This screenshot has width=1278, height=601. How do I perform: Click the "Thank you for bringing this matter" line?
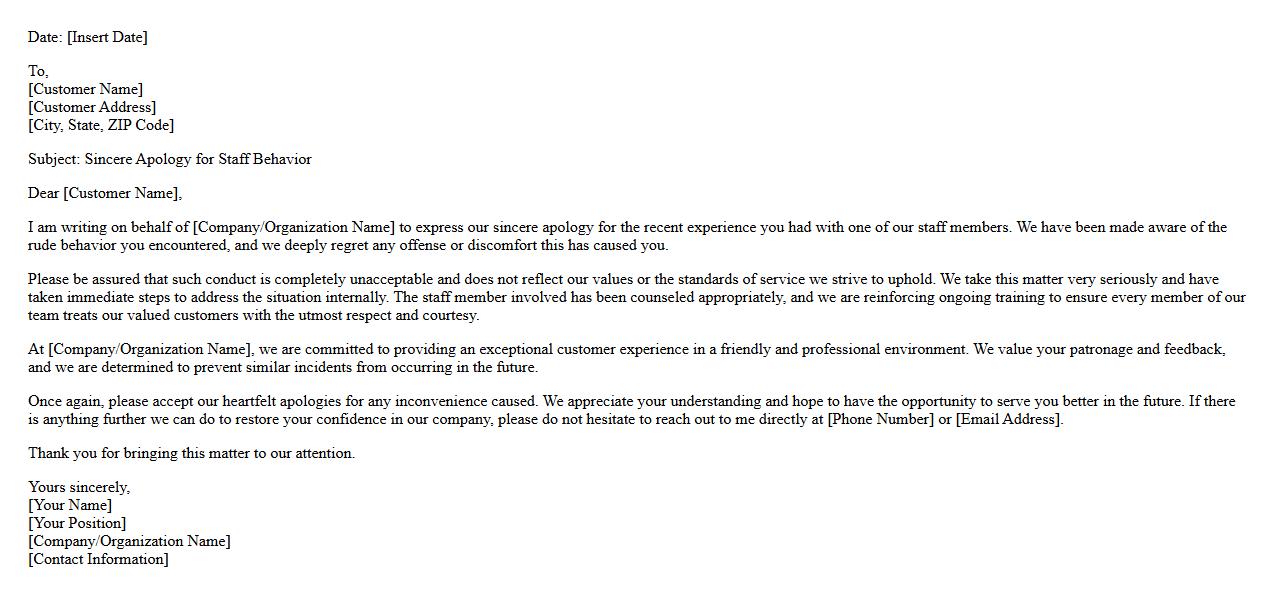point(191,453)
